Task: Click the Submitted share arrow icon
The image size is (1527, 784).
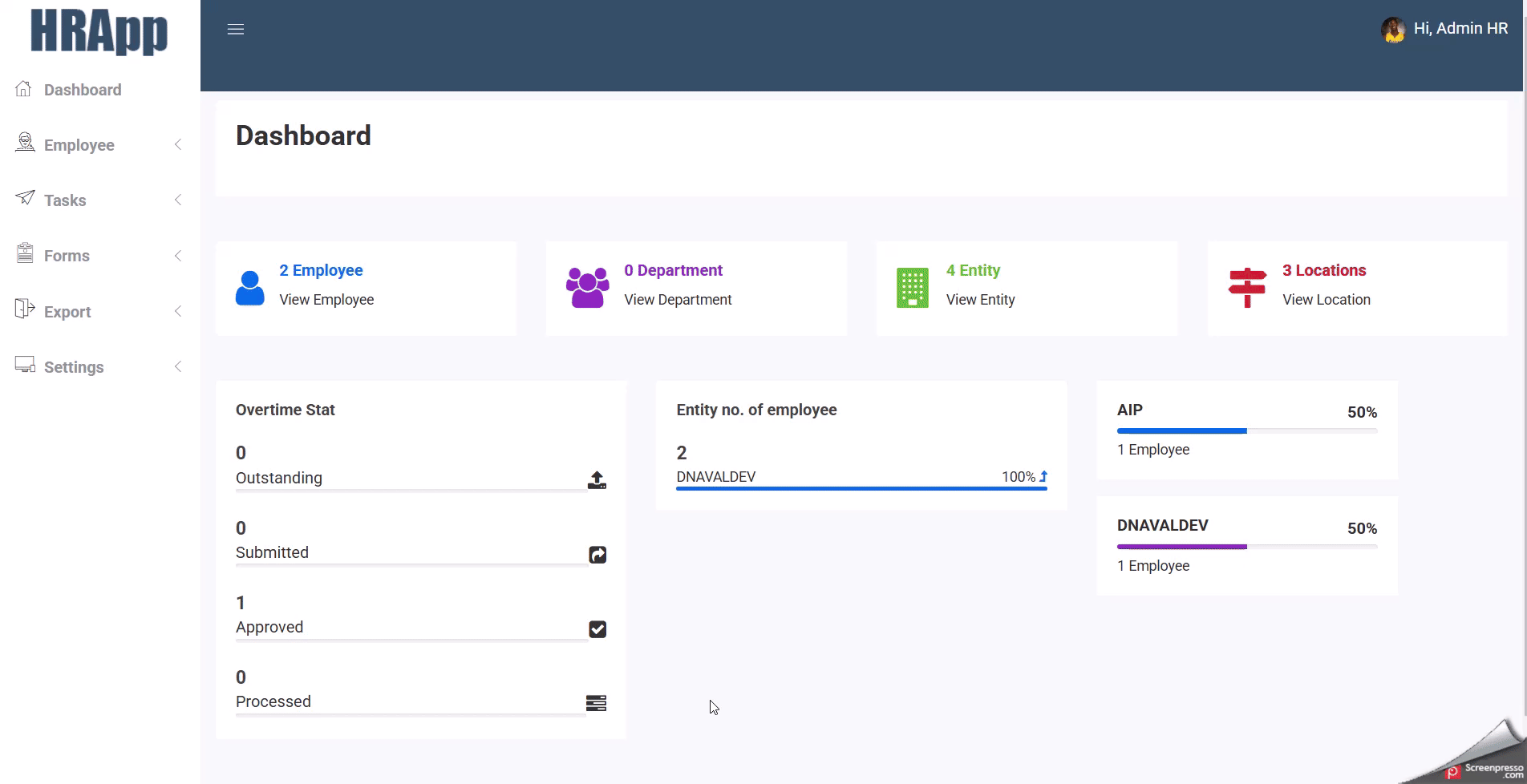Action: click(597, 555)
